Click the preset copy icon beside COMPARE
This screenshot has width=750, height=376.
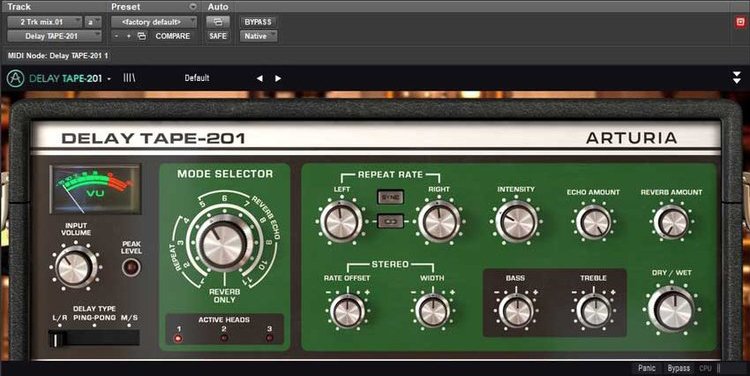click(x=142, y=36)
